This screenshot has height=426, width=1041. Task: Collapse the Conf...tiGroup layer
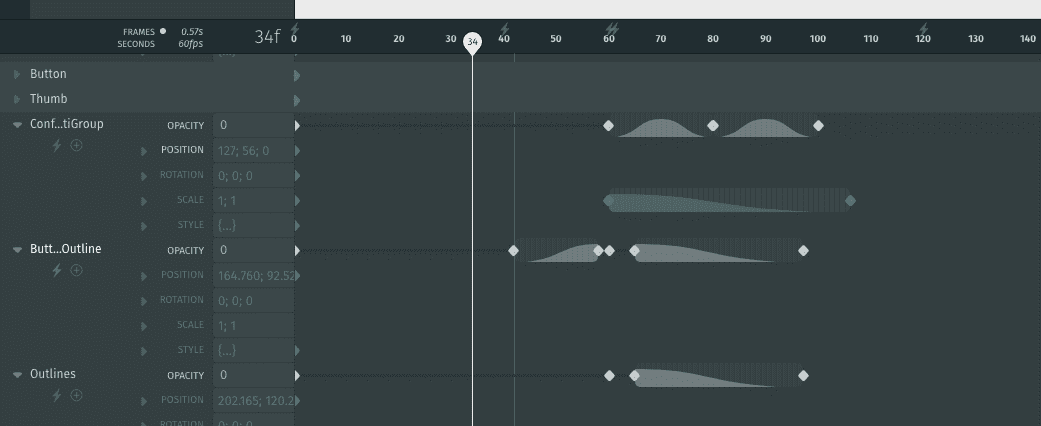18,125
